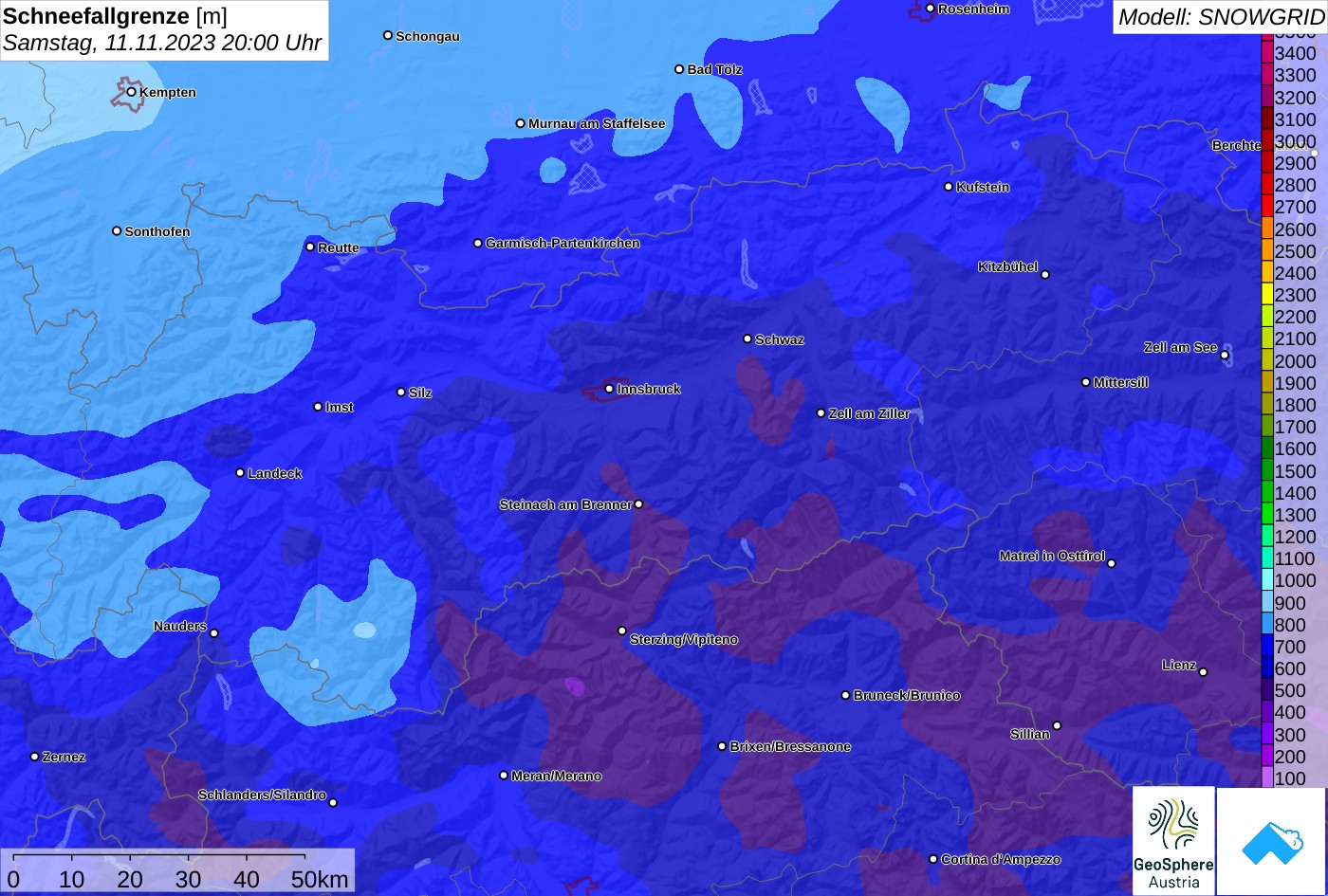Click the Matrei in Osttirol marker dot
1328x896 pixels.
click(x=1112, y=563)
